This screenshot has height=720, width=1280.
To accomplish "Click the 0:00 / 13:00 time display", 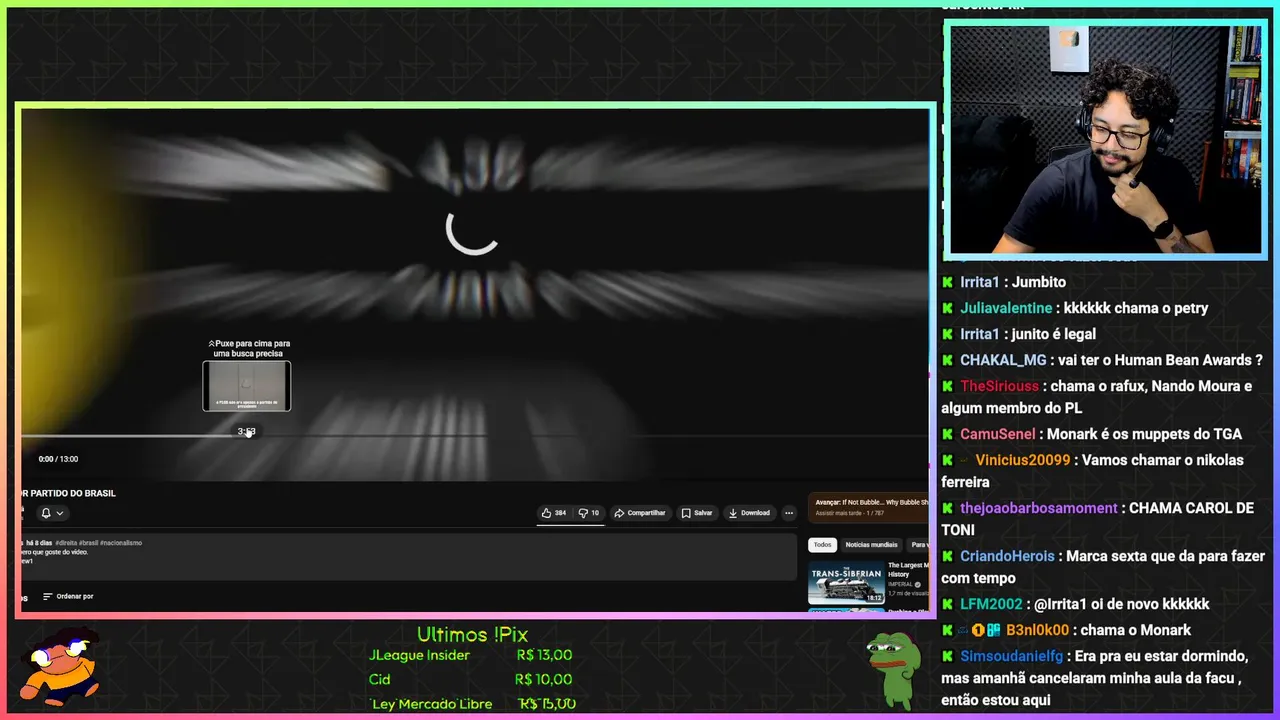I will pyautogui.click(x=58, y=459).
